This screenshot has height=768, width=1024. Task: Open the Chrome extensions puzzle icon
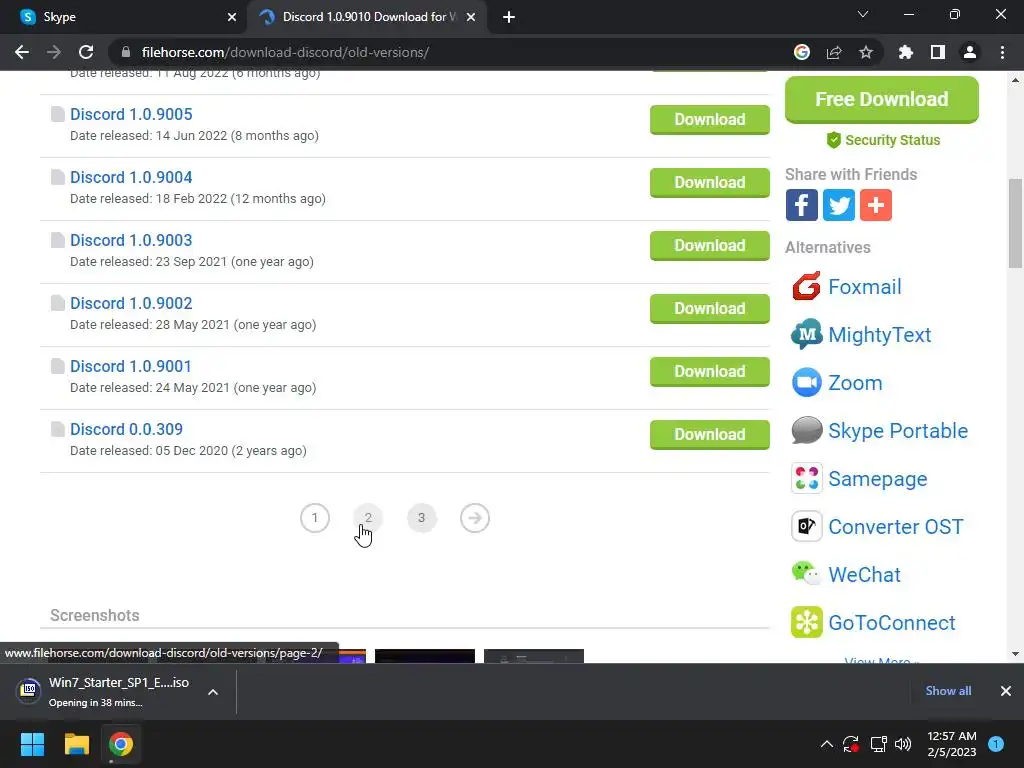coord(905,52)
